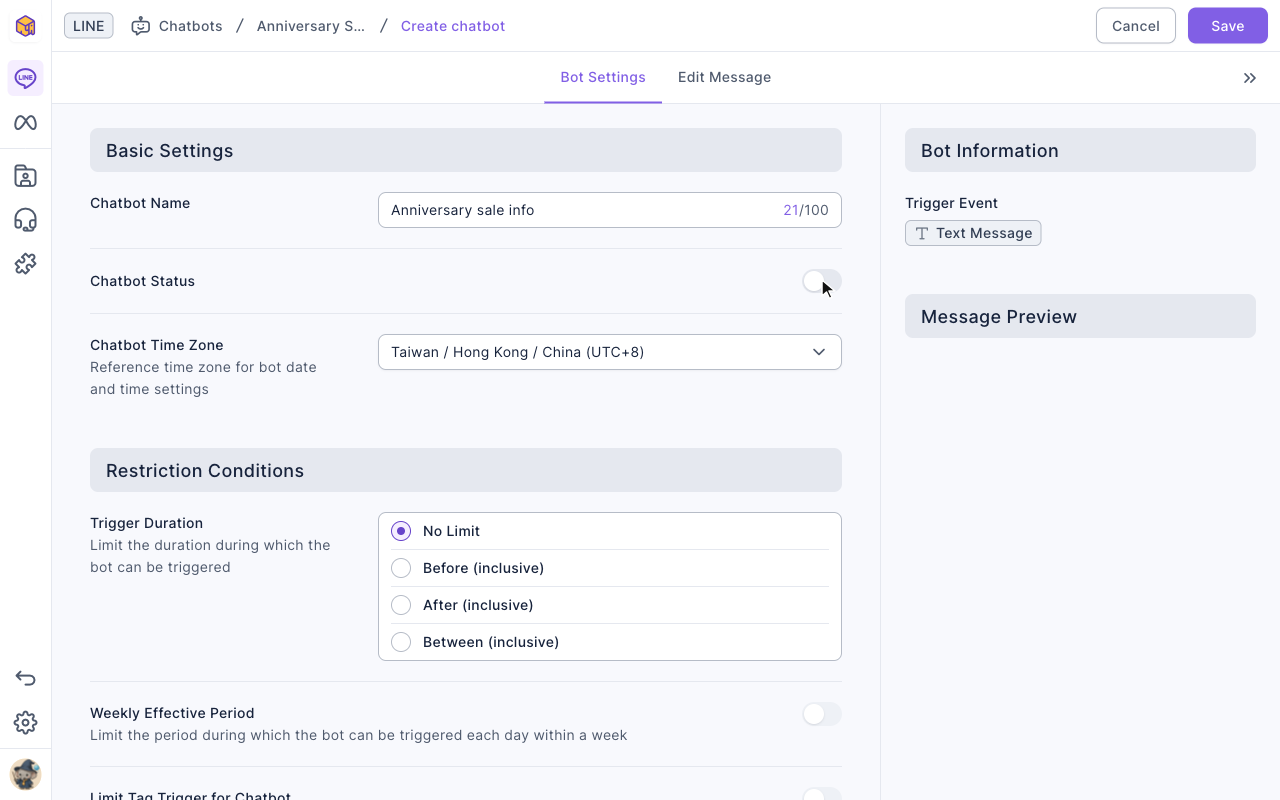Select the No Limit radio option
Viewport: 1280px width, 800px height.
tap(401, 531)
